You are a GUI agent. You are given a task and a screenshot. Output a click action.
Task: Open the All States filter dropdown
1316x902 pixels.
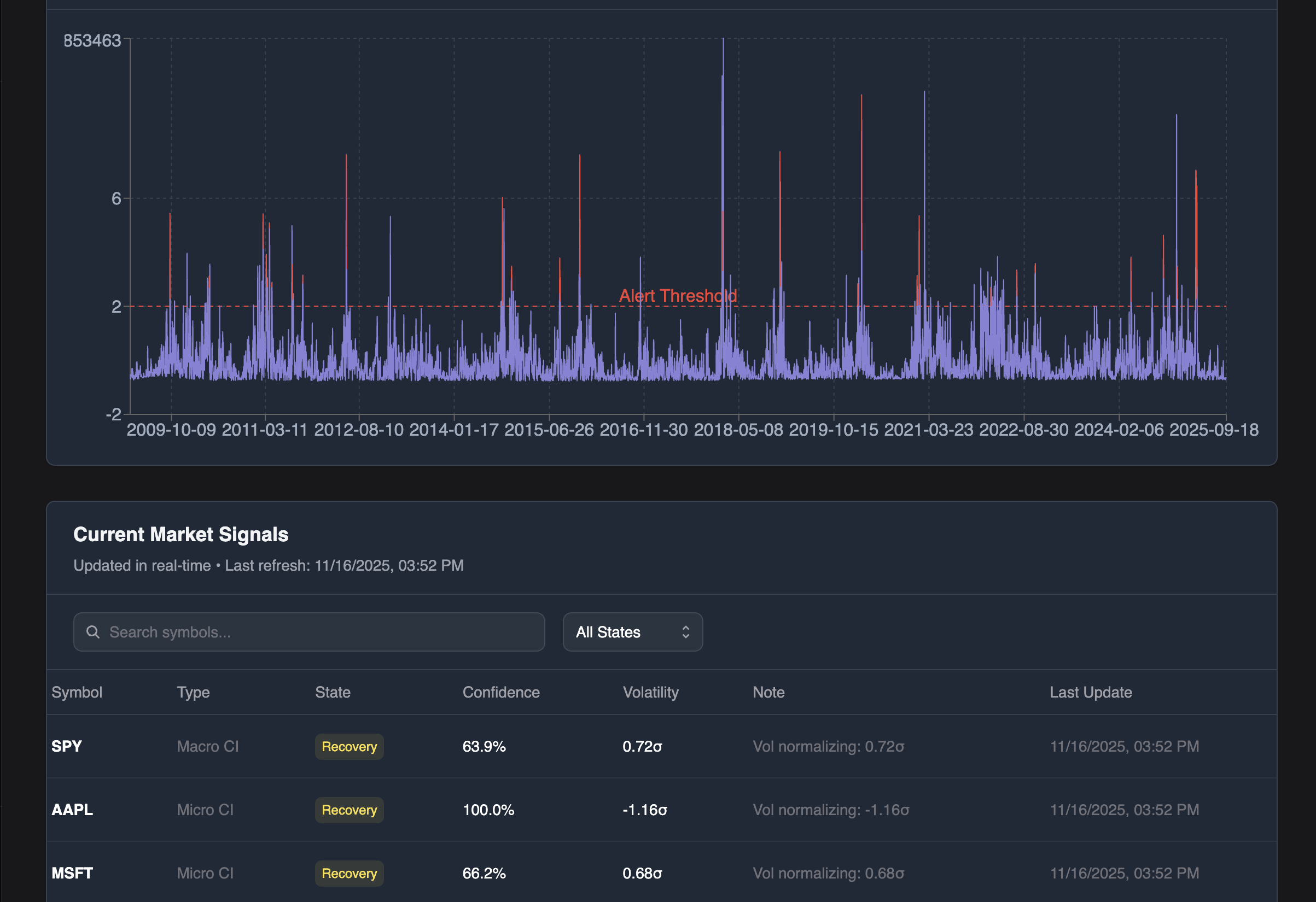632,631
